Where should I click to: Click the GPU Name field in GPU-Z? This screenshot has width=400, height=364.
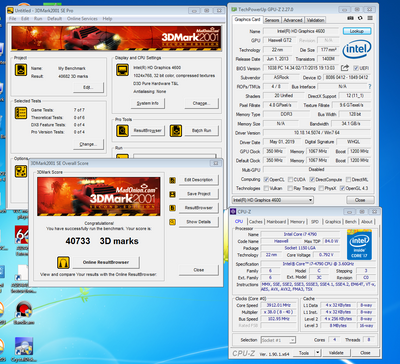[x=301, y=31]
